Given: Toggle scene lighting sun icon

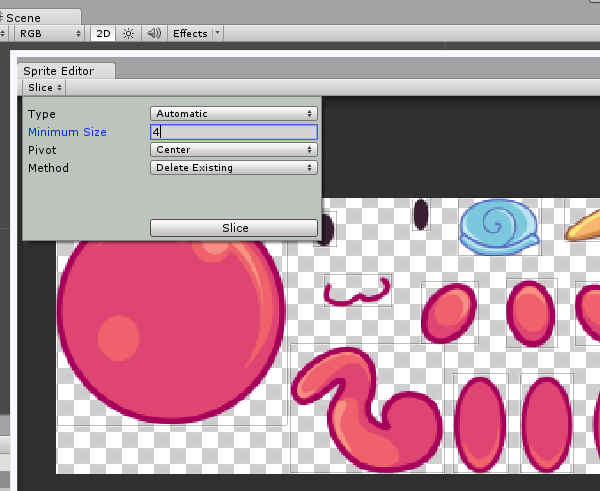Looking at the screenshot, I should (128, 33).
